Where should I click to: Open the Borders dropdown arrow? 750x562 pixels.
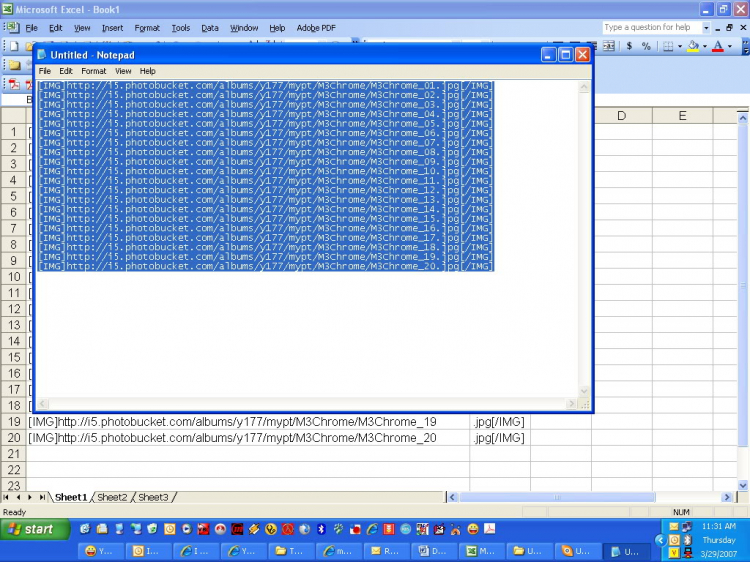680,46
